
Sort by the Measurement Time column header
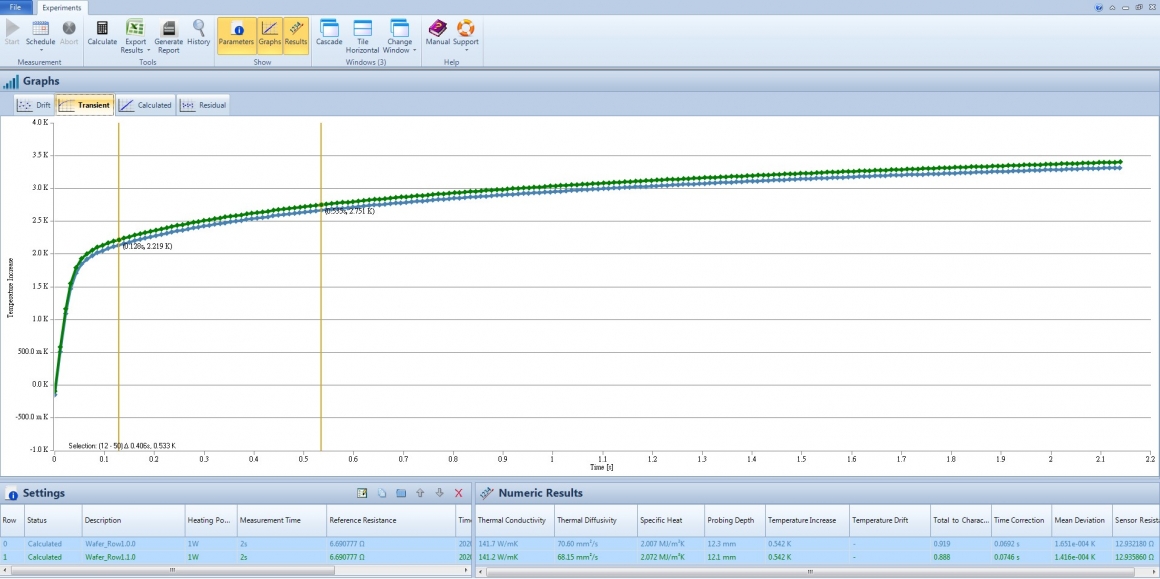click(282, 521)
